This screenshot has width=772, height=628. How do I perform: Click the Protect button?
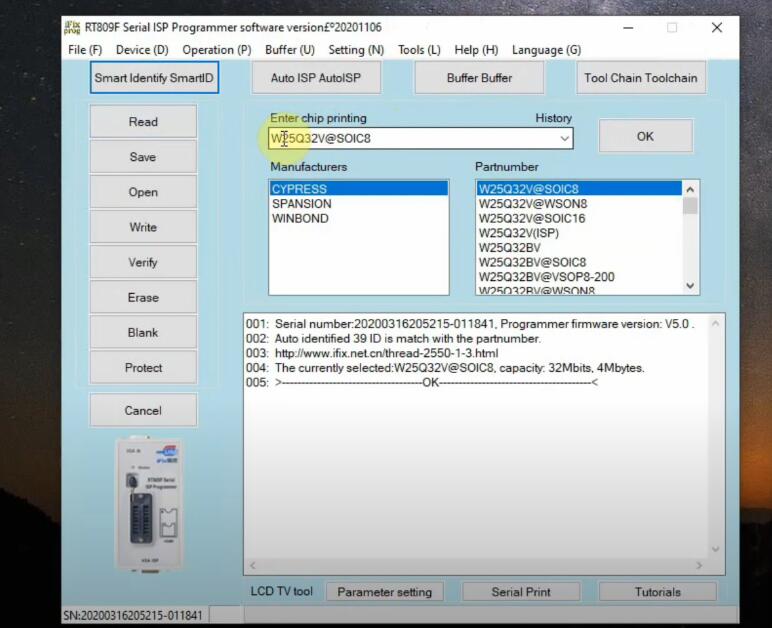click(143, 368)
